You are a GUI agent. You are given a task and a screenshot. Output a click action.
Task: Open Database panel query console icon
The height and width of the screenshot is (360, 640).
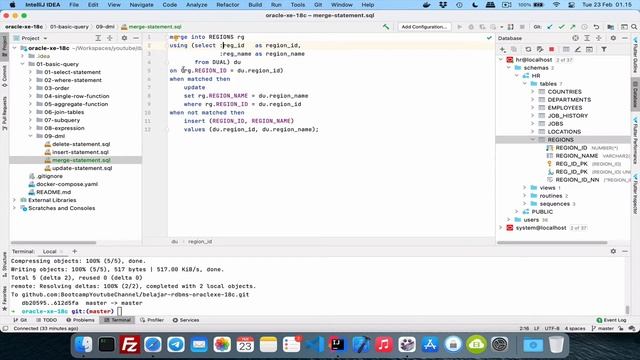click(x=589, y=49)
